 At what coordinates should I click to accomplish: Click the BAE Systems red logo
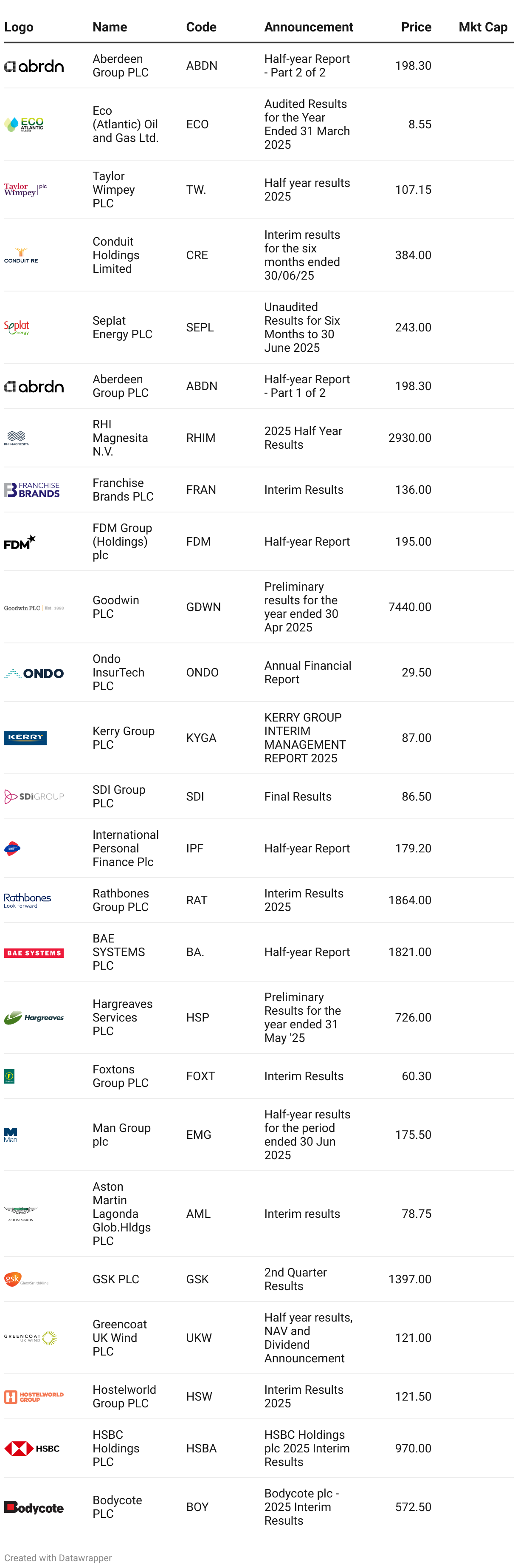click(x=34, y=953)
